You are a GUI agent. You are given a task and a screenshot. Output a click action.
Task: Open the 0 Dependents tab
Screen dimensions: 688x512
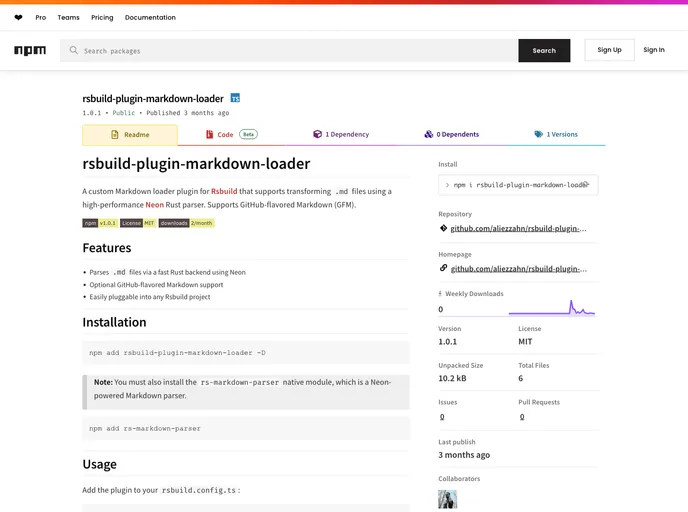[x=452, y=134]
